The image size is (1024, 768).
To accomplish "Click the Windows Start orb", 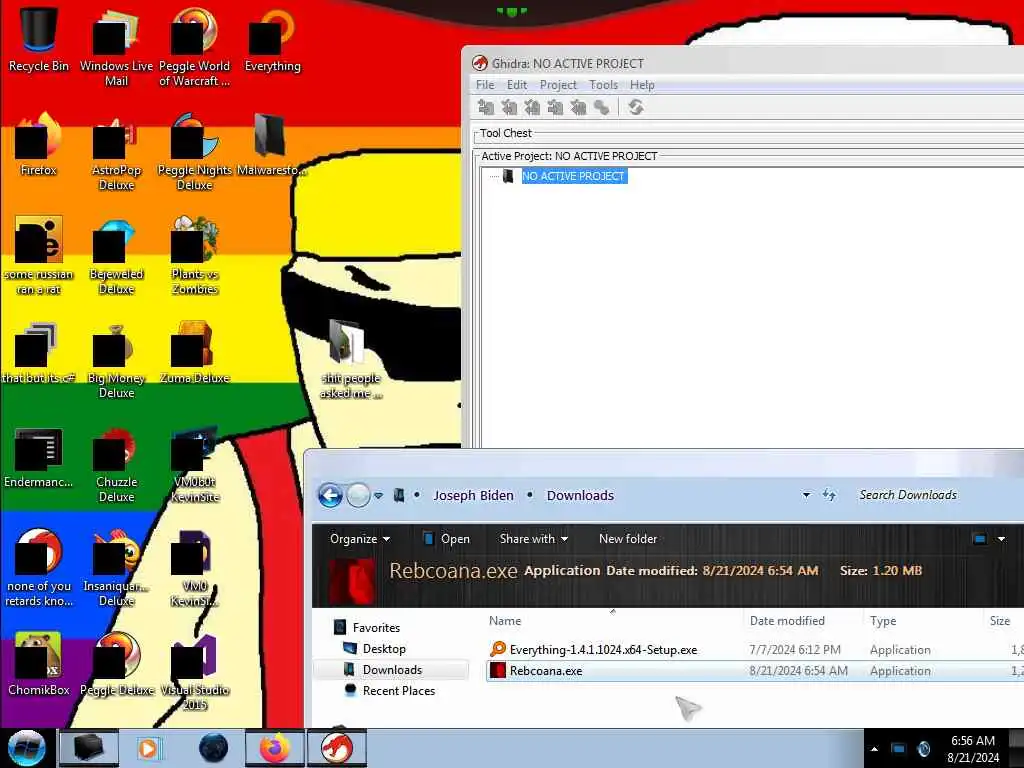I will click(27, 748).
